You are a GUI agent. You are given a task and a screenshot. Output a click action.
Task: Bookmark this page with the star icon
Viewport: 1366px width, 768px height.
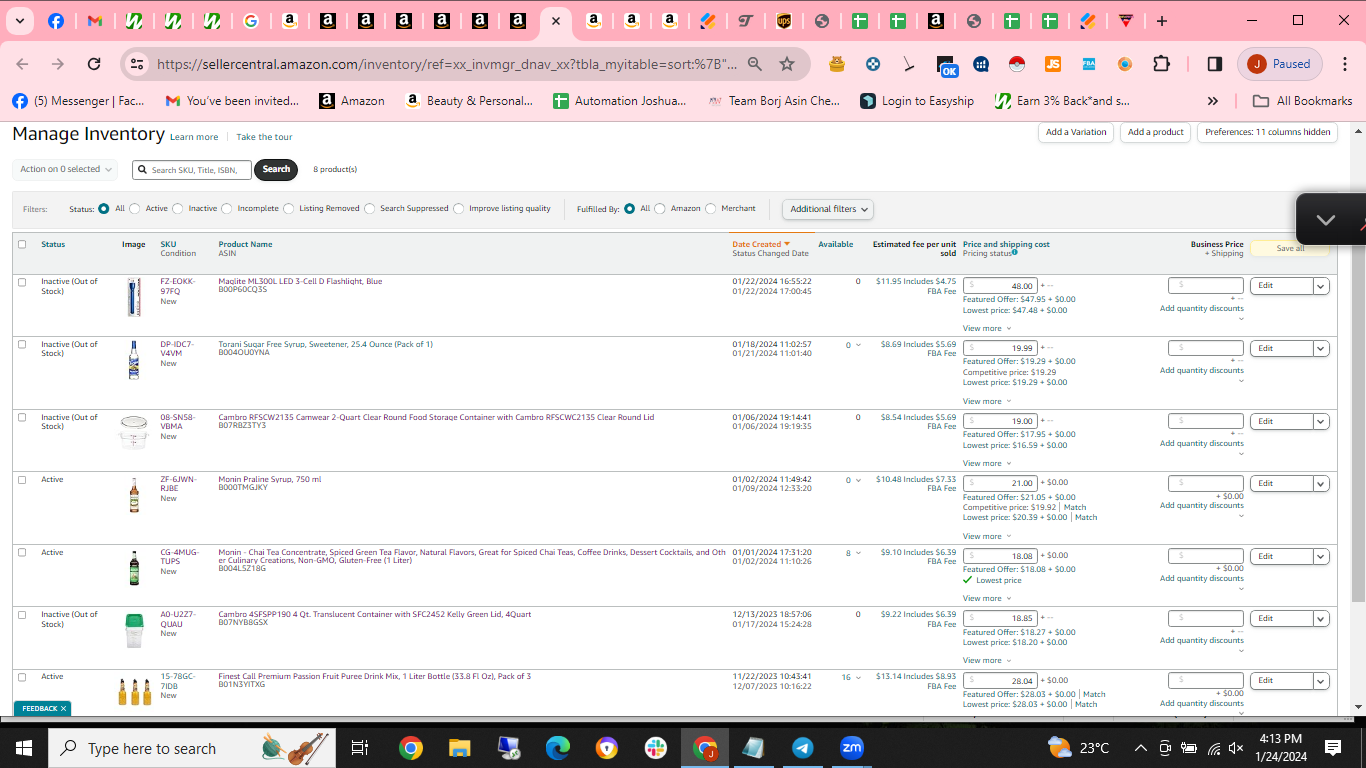point(787,64)
